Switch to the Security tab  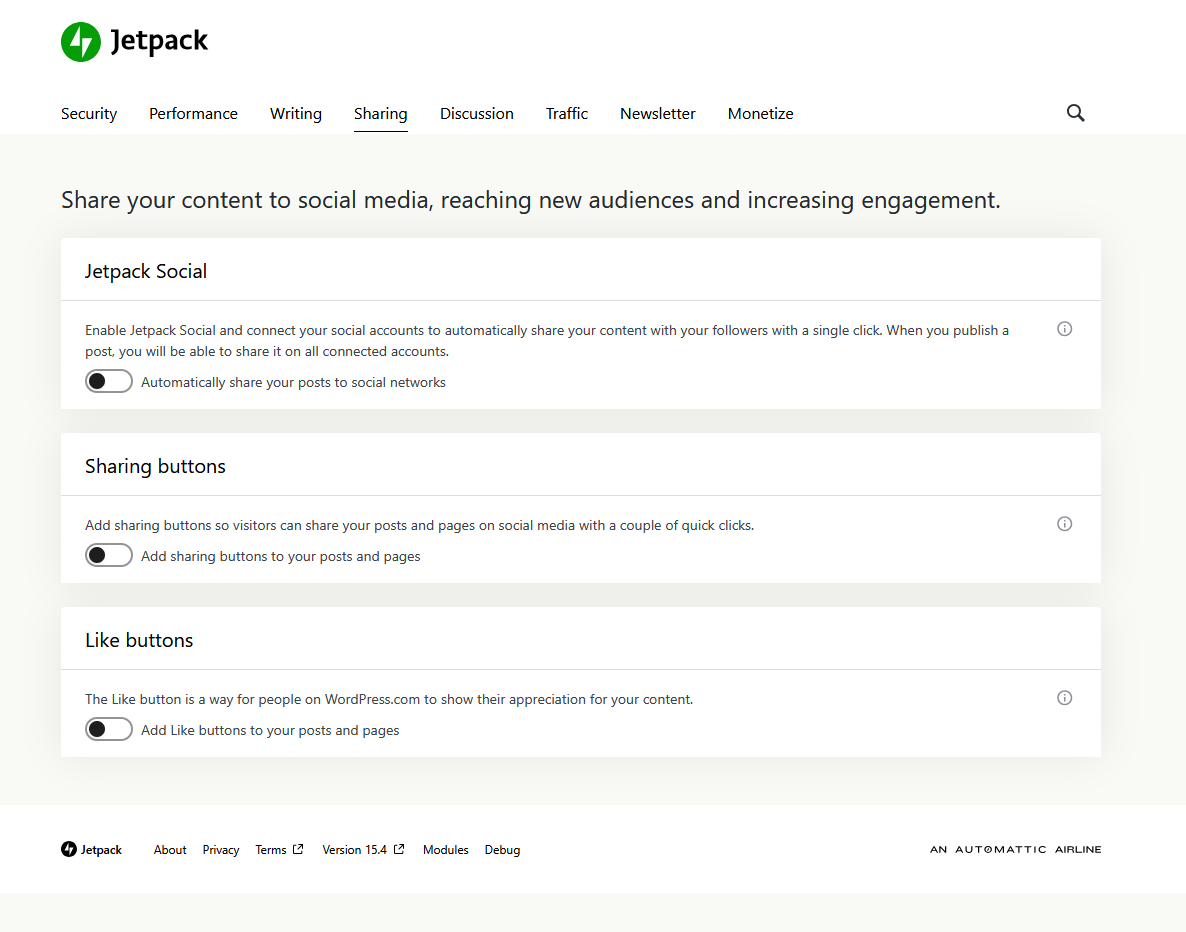pos(89,114)
